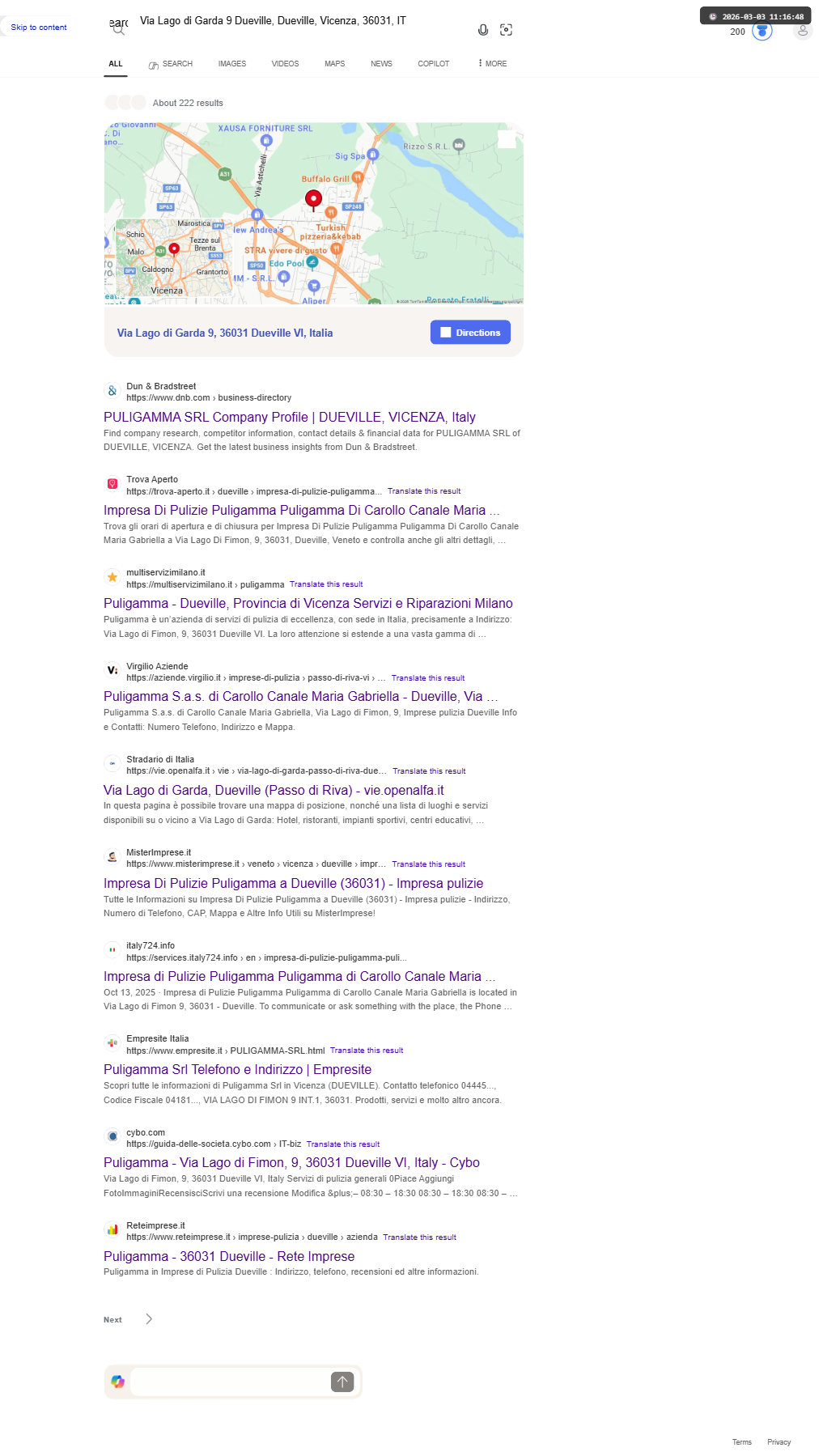819x1456 pixels.
Task: Expand the map with corner icon
Action: [x=507, y=139]
